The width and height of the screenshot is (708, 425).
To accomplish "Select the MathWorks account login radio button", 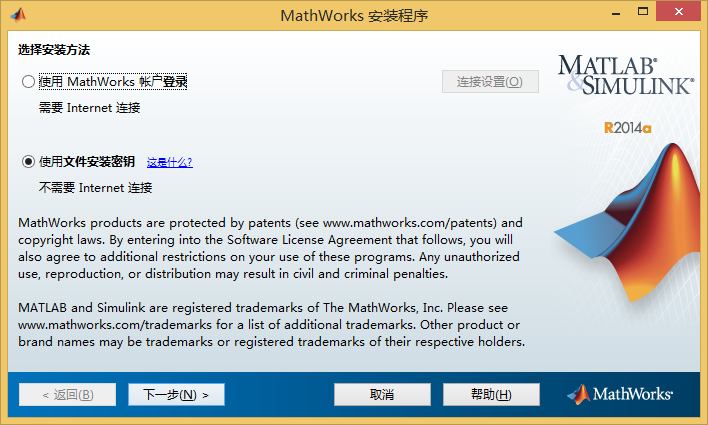I will pos(28,82).
